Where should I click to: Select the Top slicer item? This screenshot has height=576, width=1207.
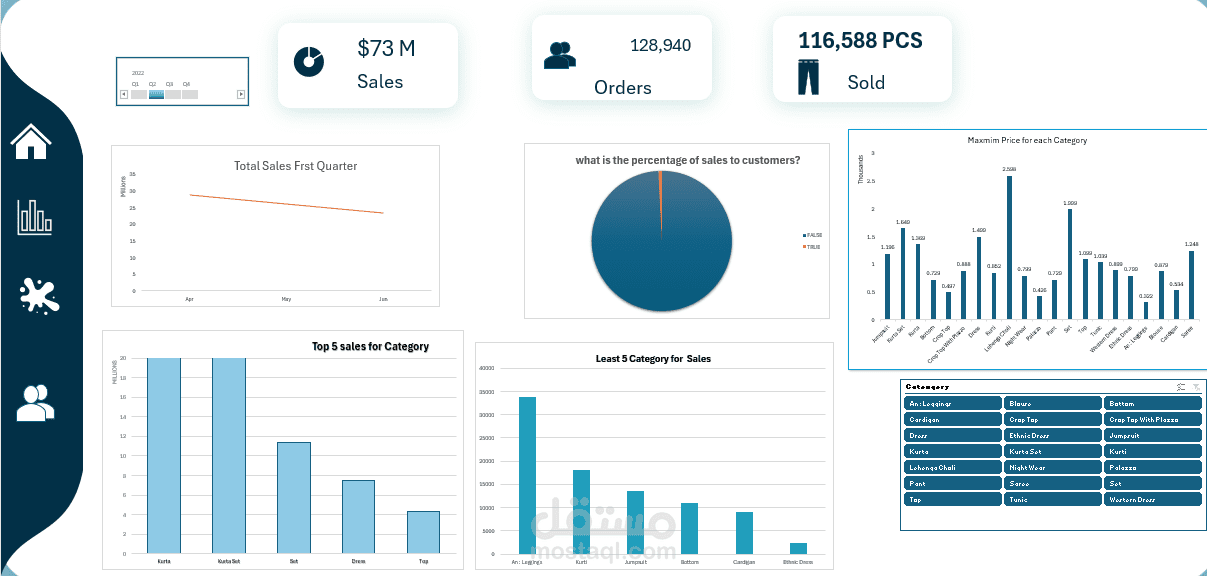click(952, 499)
